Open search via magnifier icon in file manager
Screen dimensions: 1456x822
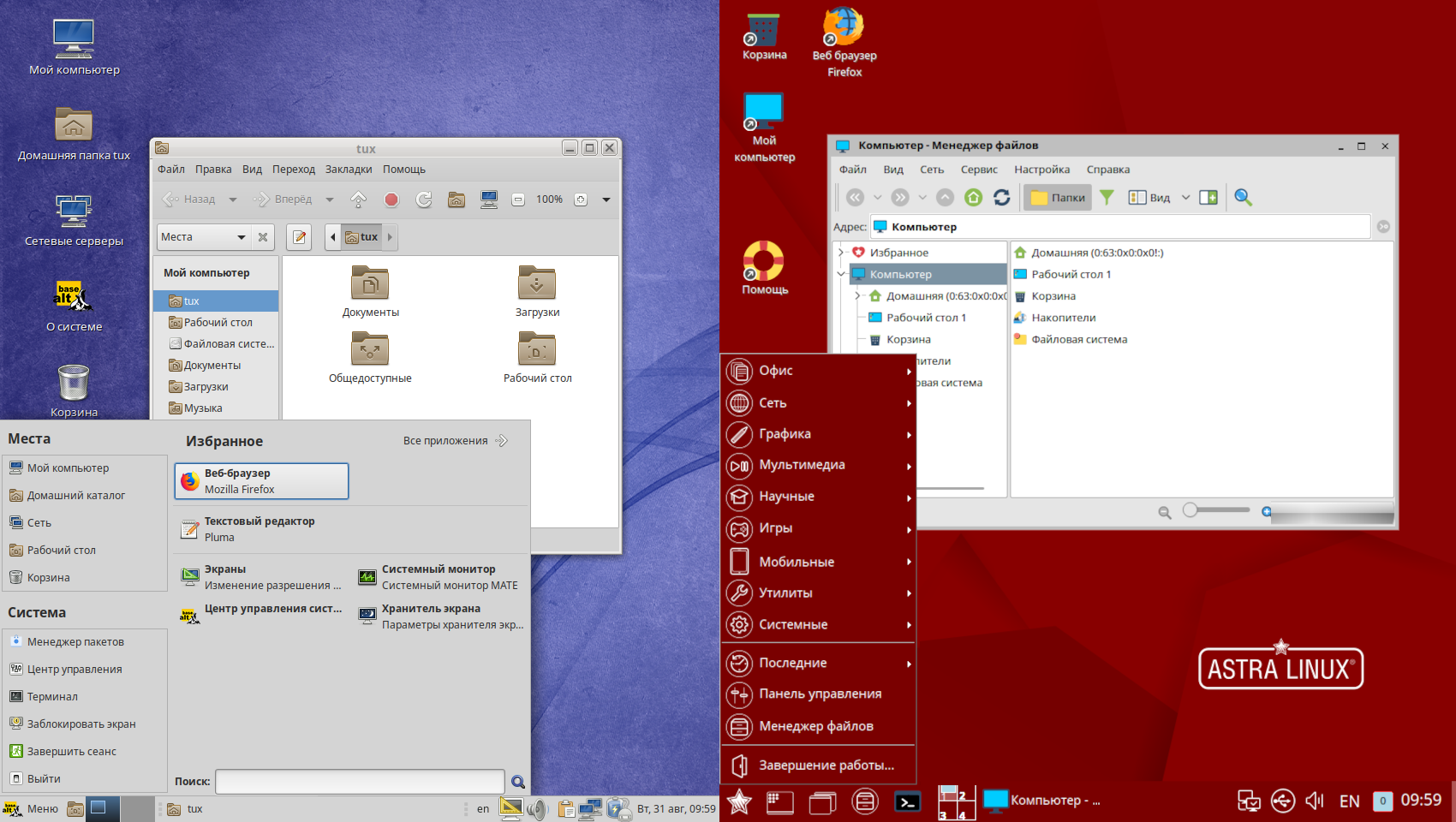point(1244,197)
